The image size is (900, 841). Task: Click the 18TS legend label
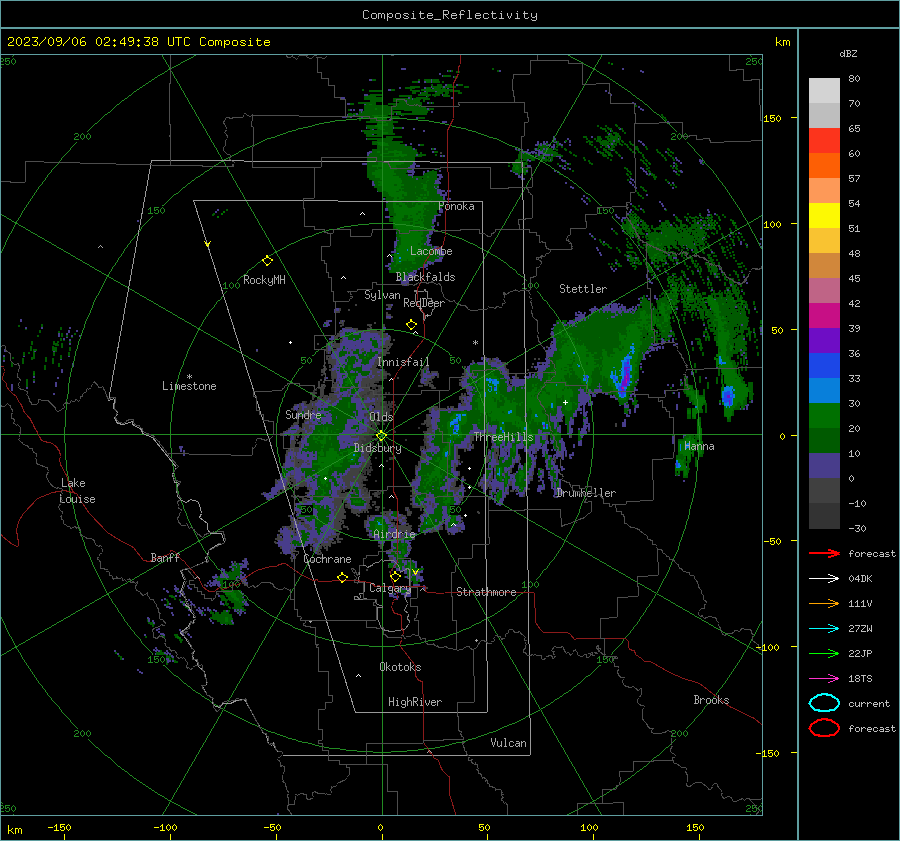click(860, 679)
